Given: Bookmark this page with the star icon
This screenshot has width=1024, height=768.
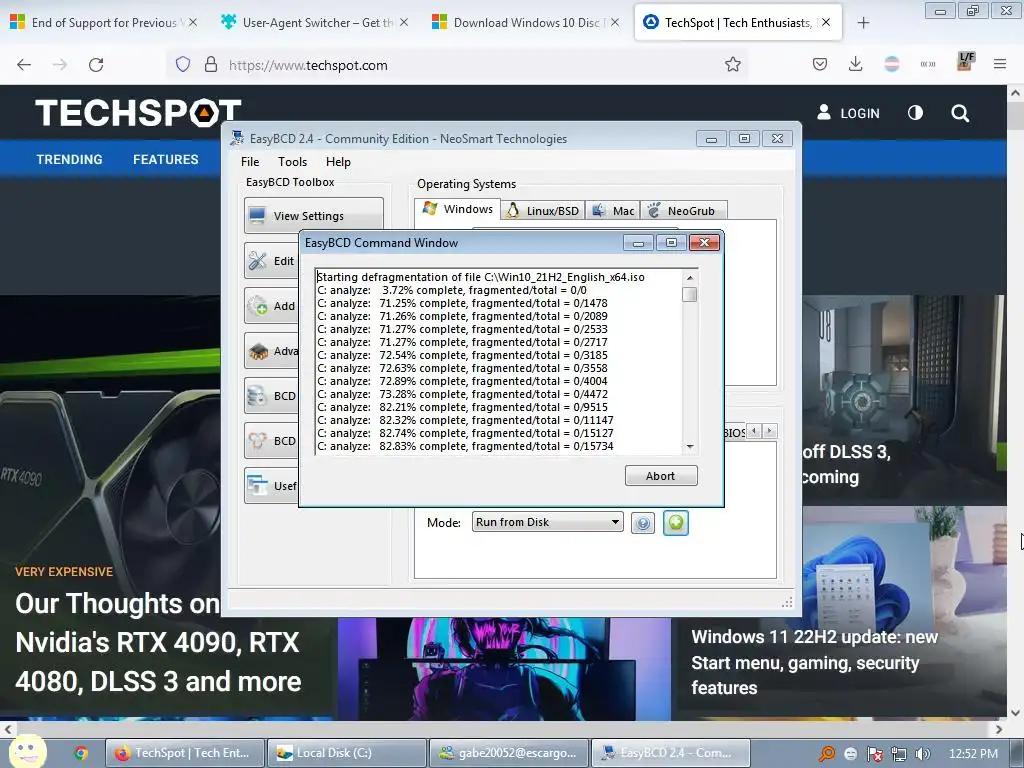Looking at the screenshot, I should (733, 64).
